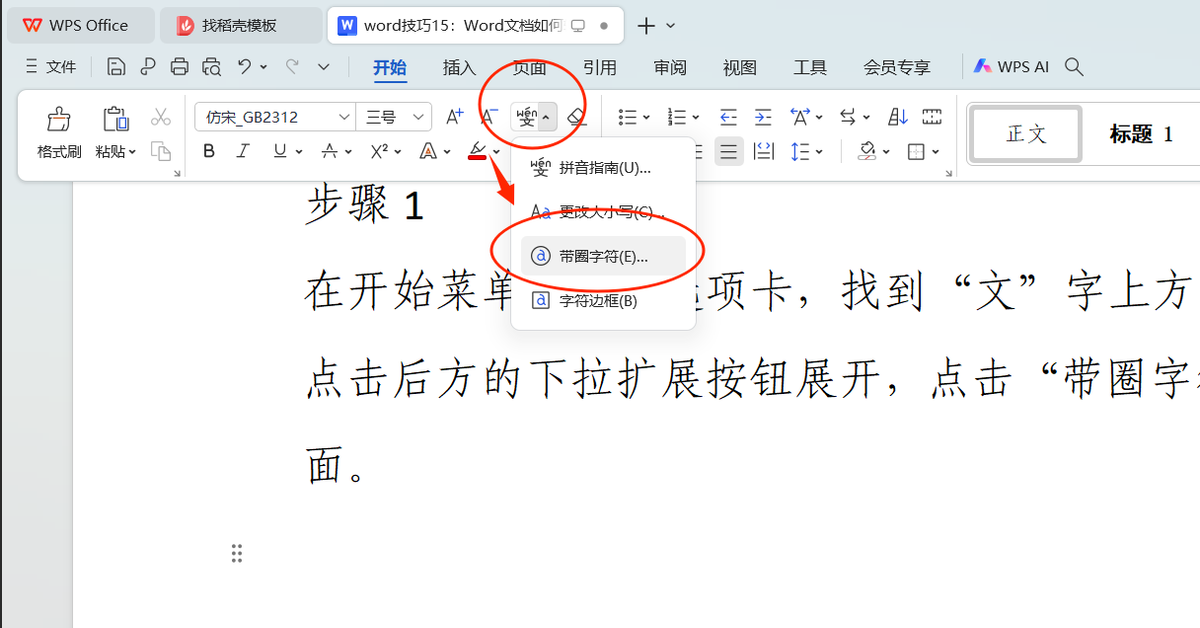Switch to the 插入 ribbon tab
The image size is (1200, 628).
459,67
